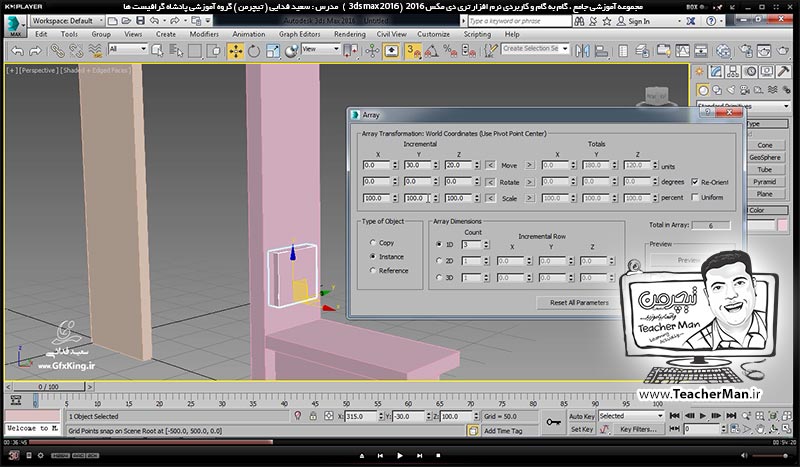Click the Mirror tool icon
800x467 pixels.
pos(582,51)
